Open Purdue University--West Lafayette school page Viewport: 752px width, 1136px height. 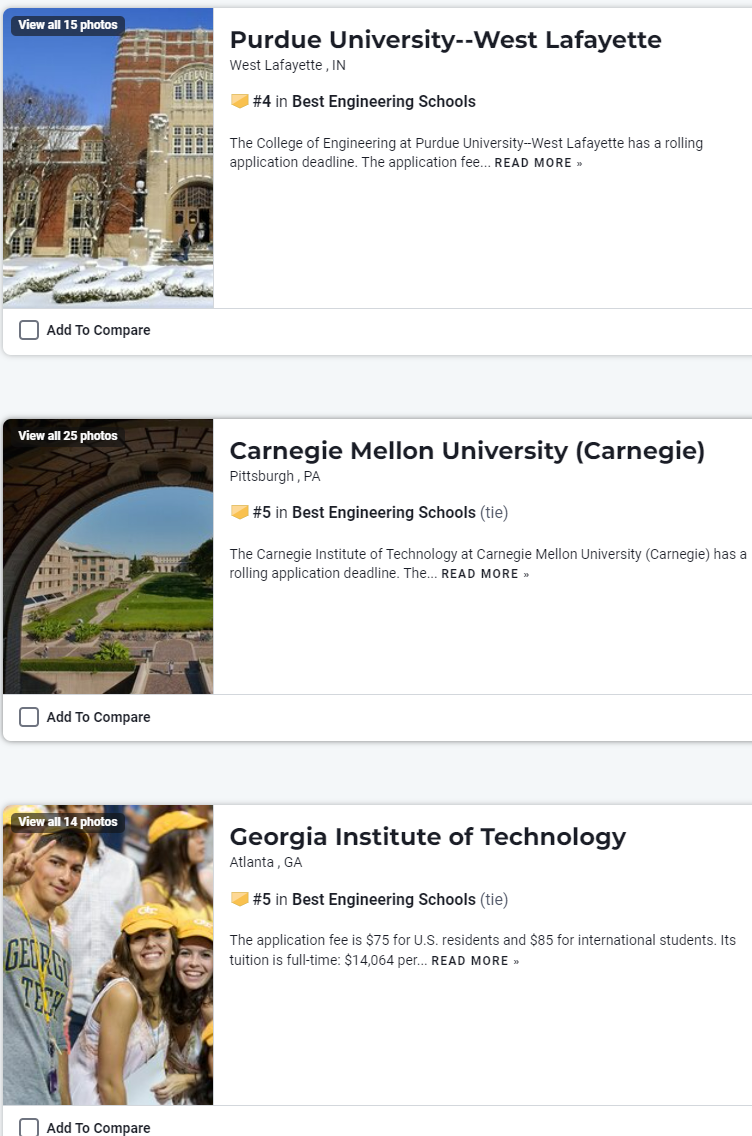[446, 40]
